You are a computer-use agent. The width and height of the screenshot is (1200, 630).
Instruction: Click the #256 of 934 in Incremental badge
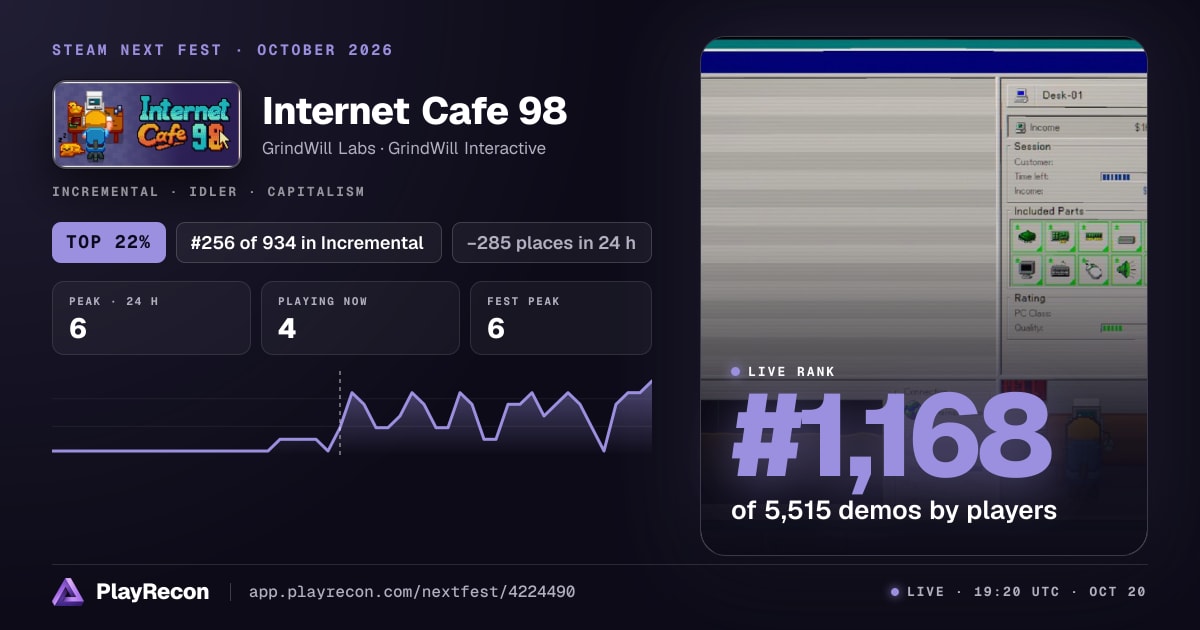click(309, 242)
